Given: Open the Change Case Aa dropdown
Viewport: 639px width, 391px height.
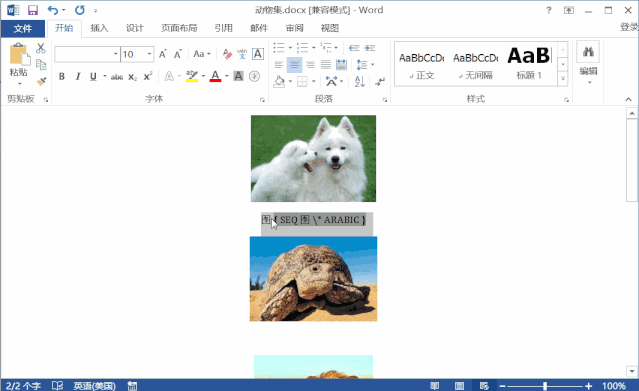Looking at the screenshot, I should tap(202, 54).
